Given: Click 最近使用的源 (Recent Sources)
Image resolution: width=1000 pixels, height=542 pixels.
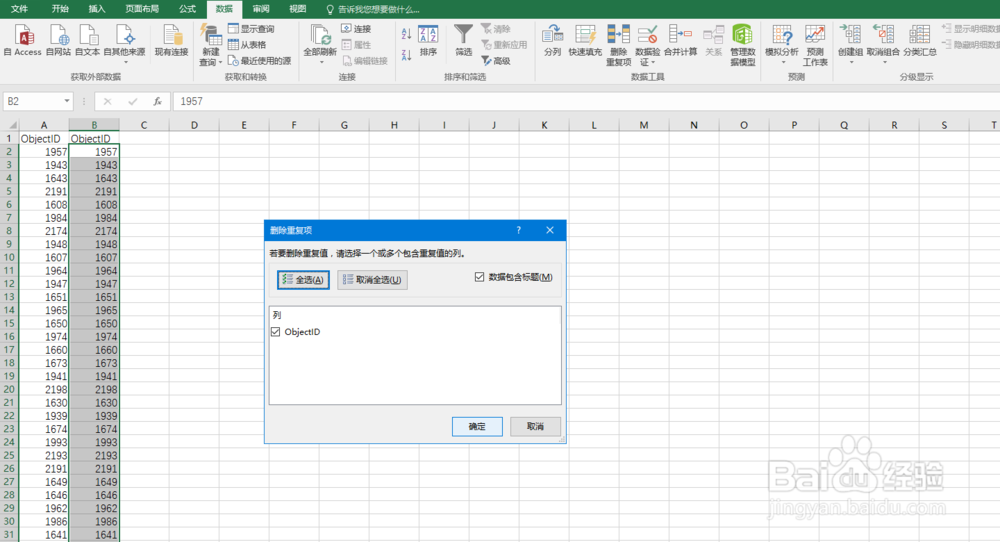Looking at the screenshot, I should 260,61.
